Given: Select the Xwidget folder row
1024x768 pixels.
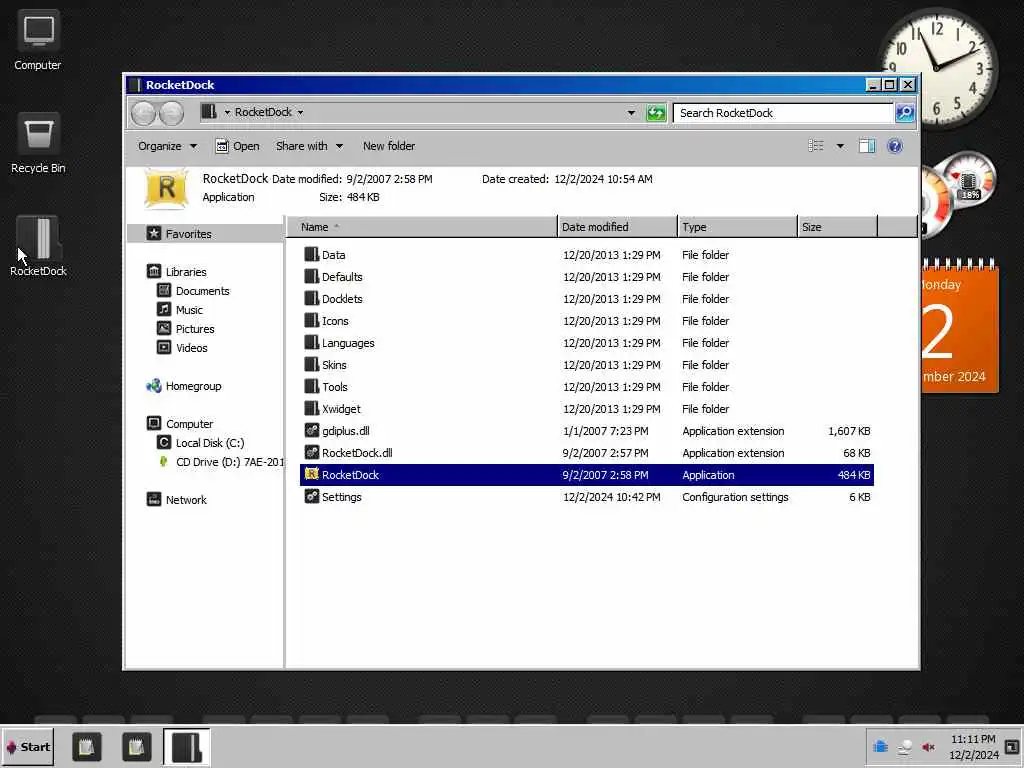Looking at the screenshot, I should point(586,409).
